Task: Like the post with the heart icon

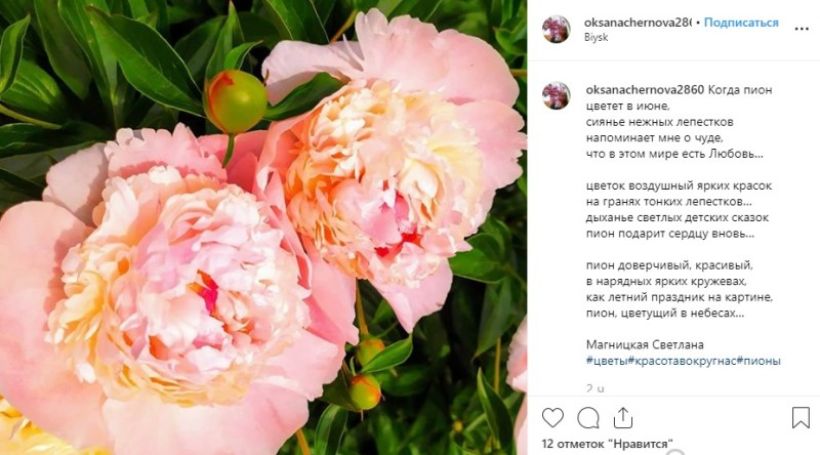Action: click(x=552, y=418)
